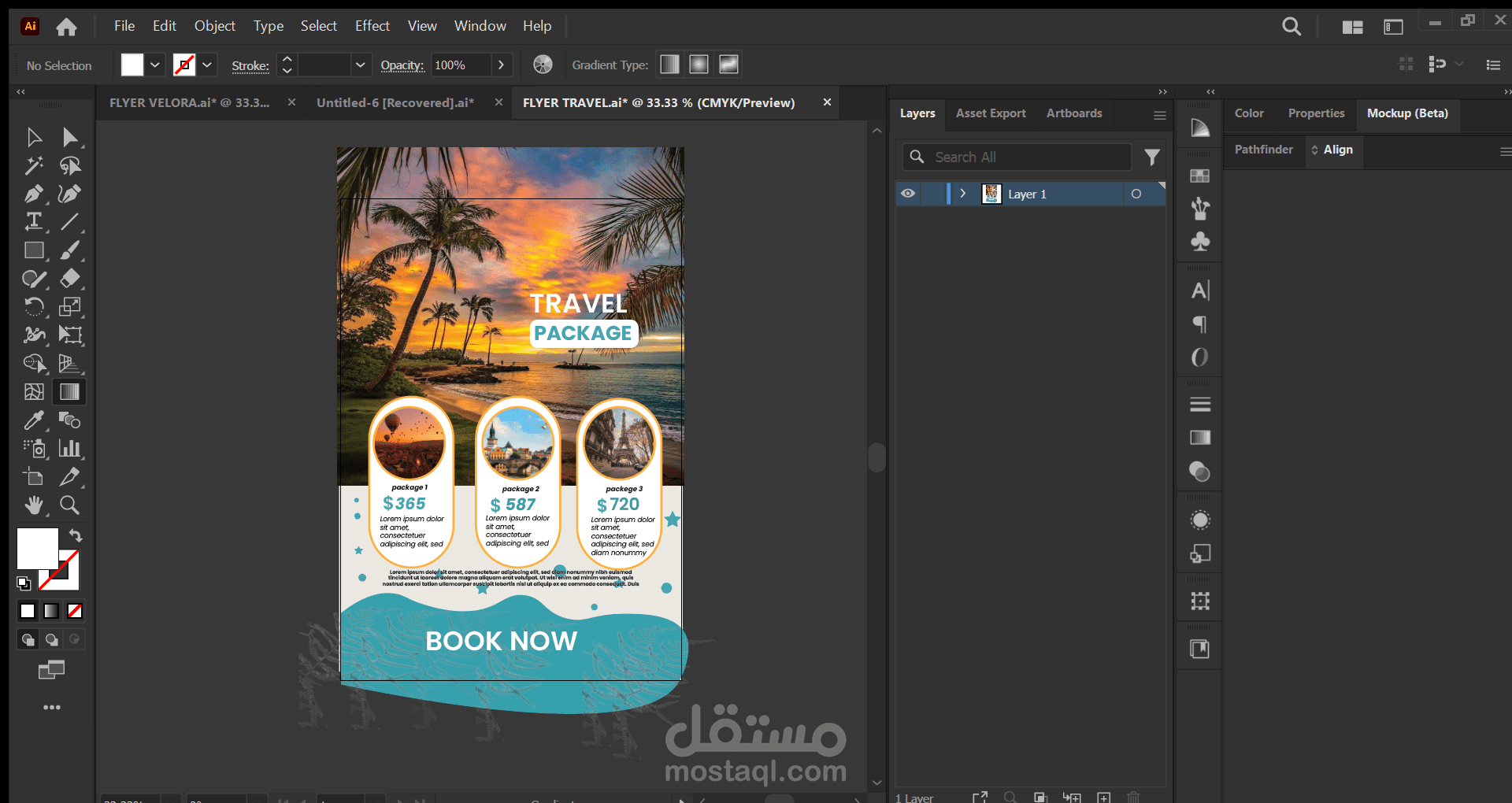Pick the Magic Wand tool
The width and height of the screenshot is (1512, 803).
point(34,166)
